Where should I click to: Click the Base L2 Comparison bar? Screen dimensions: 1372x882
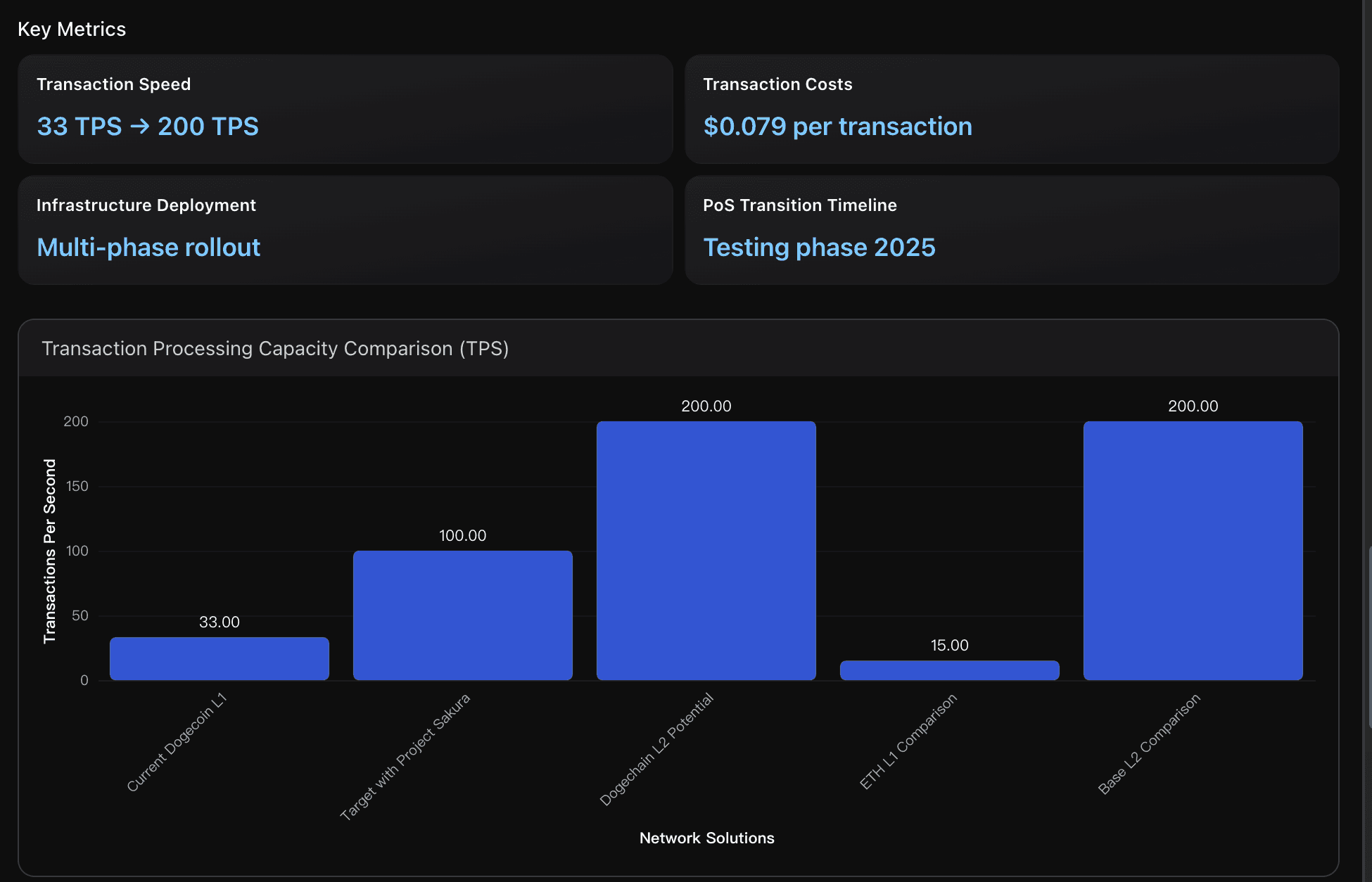pyautogui.click(x=1193, y=551)
